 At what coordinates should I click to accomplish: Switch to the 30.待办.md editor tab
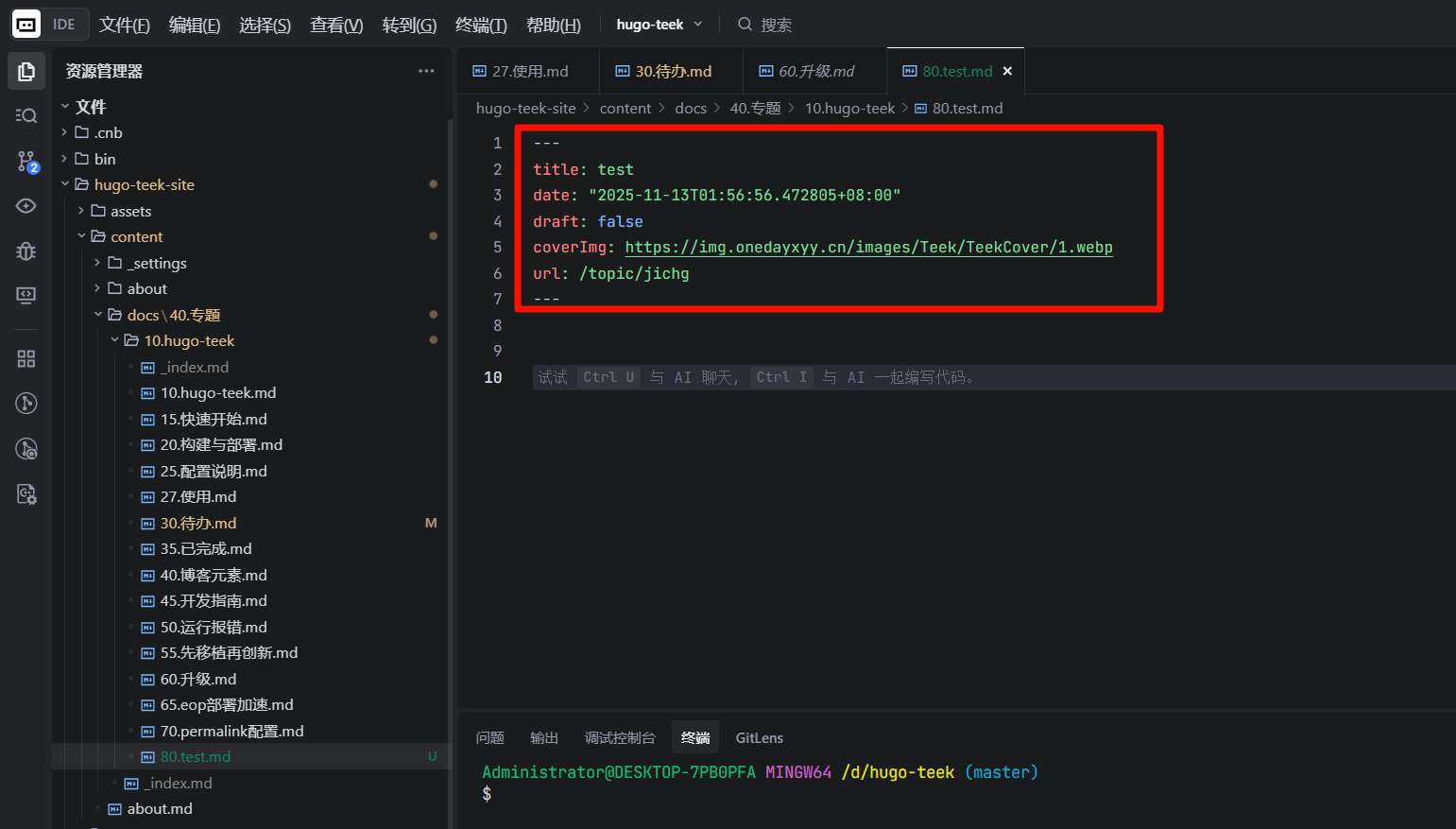tap(663, 71)
